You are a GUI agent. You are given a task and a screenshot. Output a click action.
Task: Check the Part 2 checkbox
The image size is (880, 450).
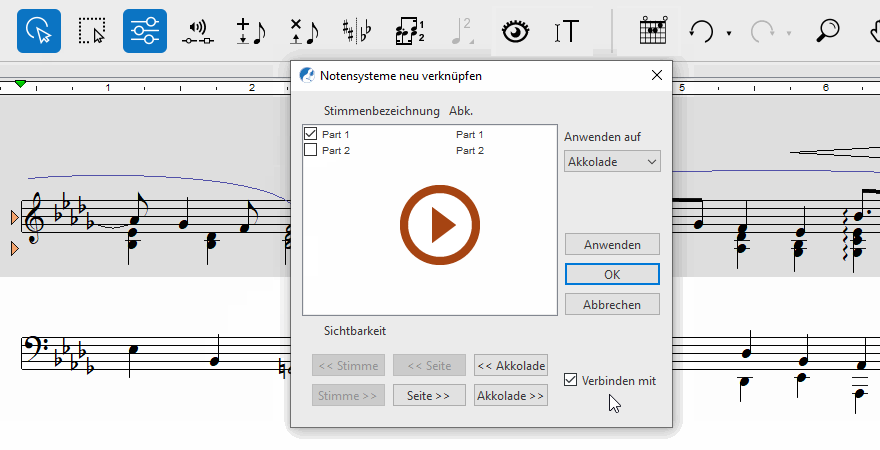[x=310, y=150]
